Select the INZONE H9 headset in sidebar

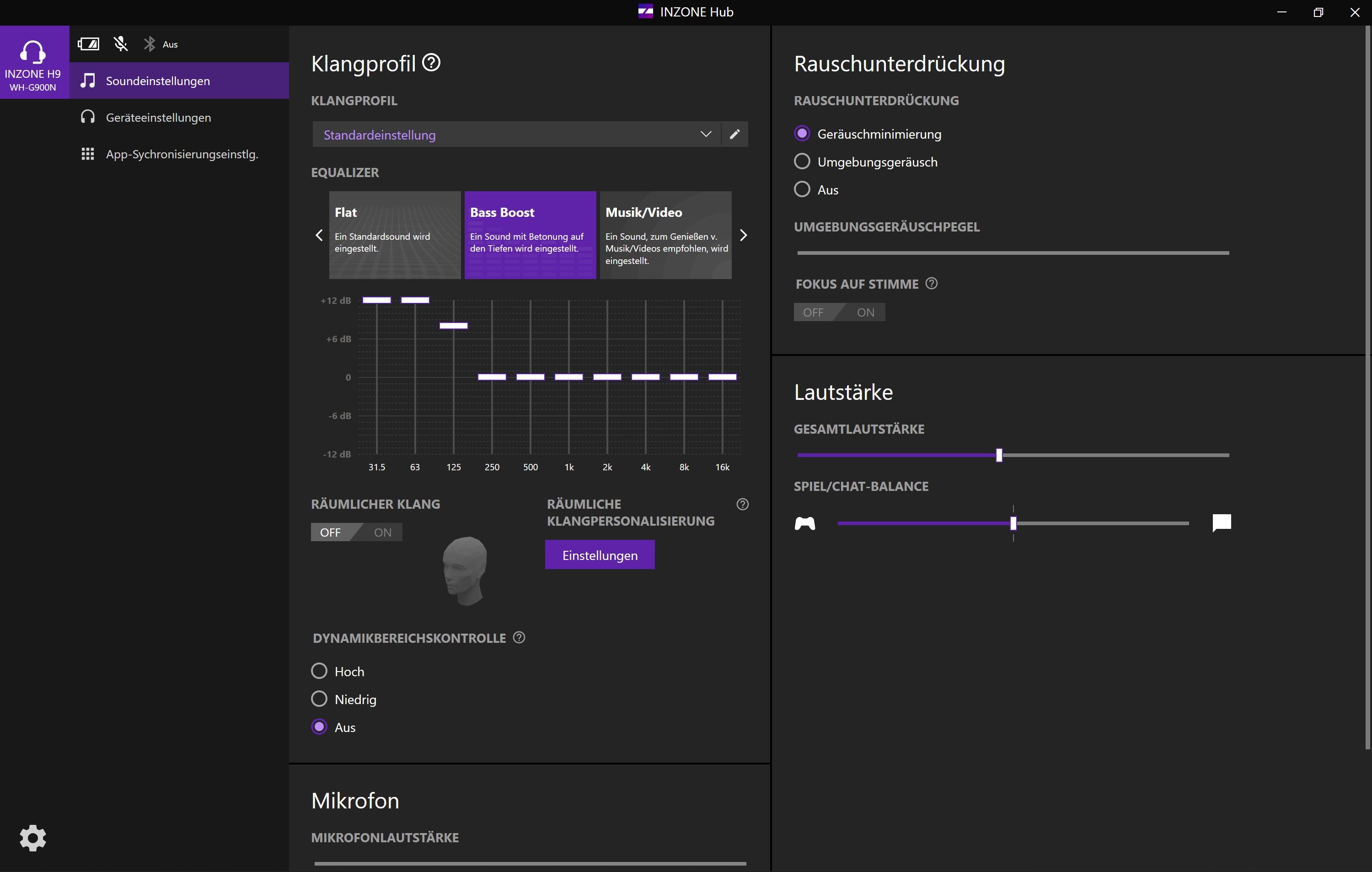(34, 63)
